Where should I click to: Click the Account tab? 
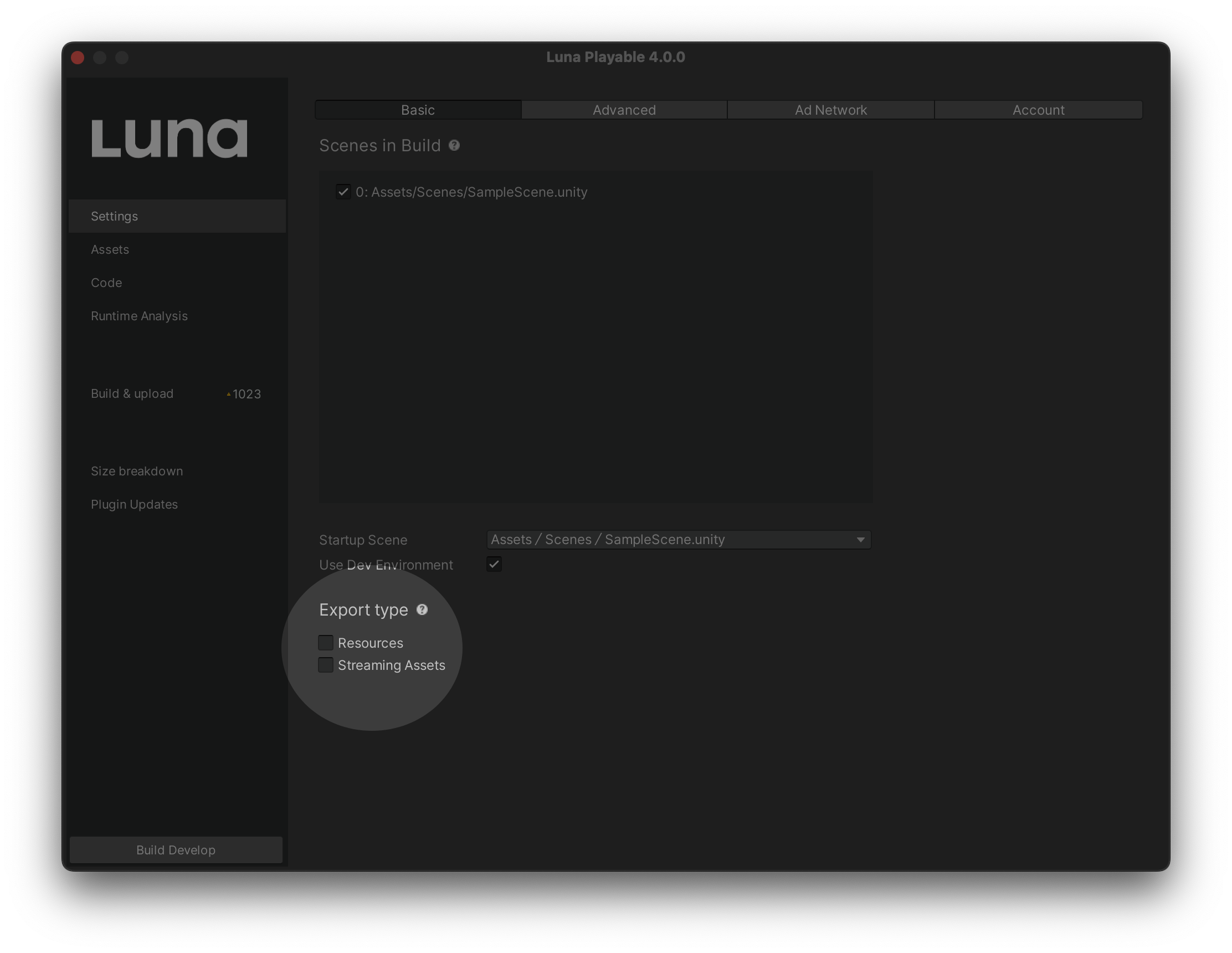point(1037,109)
